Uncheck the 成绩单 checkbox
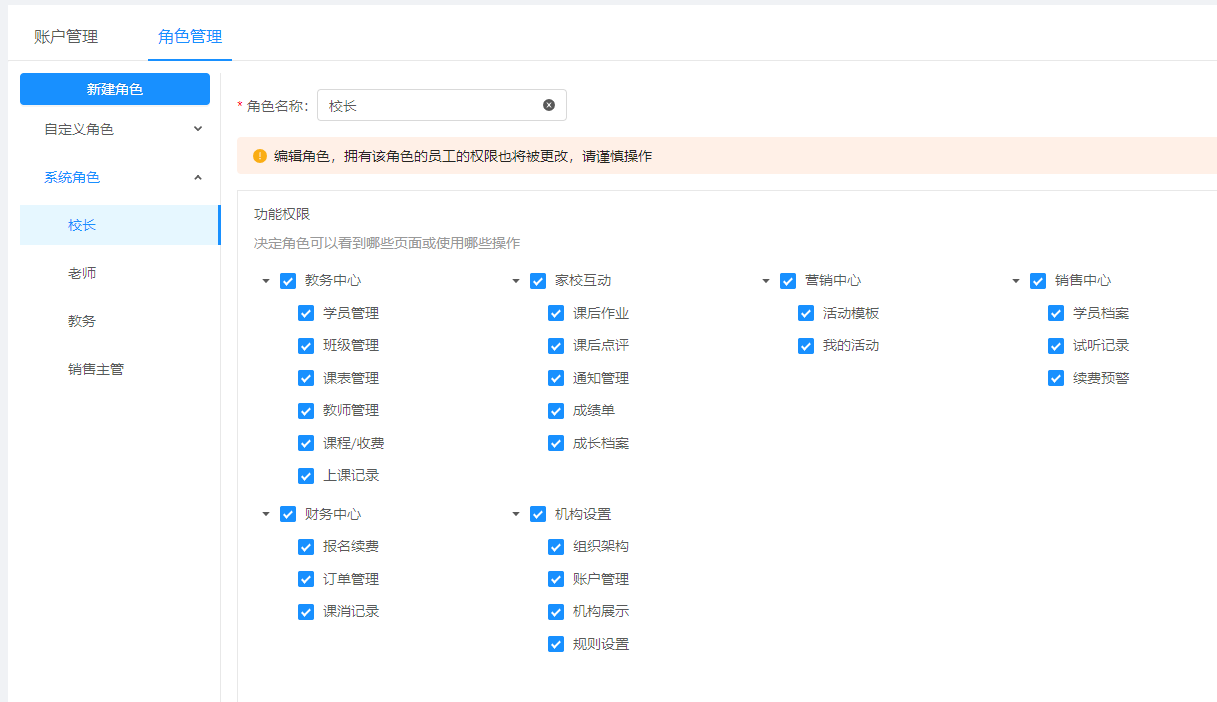Viewport: 1217px width, 702px height. coord(556,411)
